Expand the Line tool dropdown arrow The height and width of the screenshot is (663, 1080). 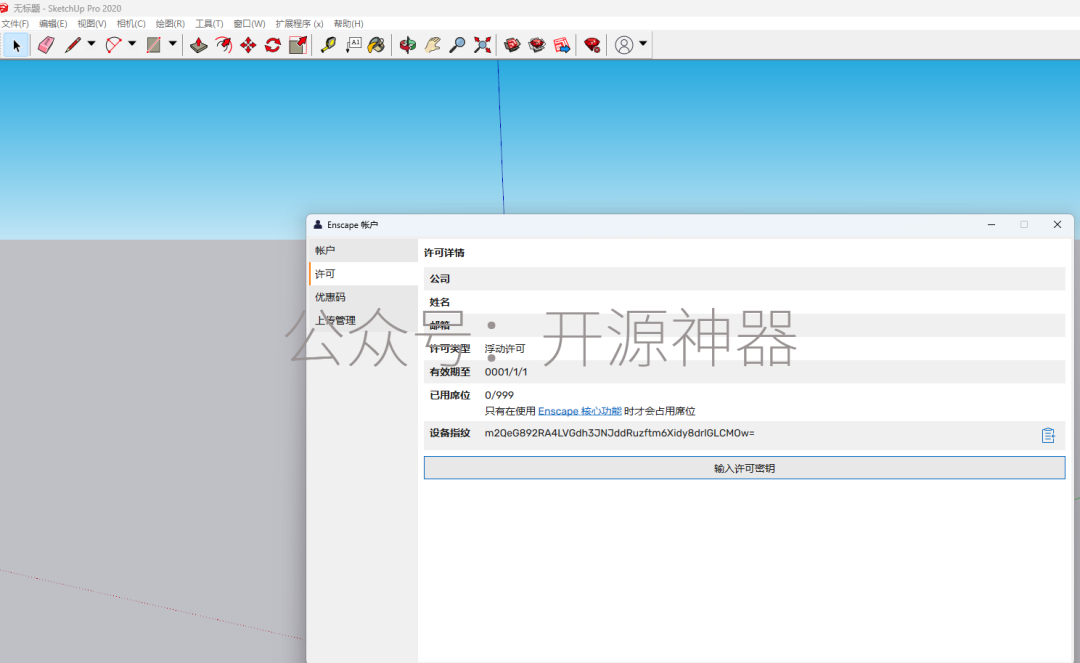pos(91,43)
